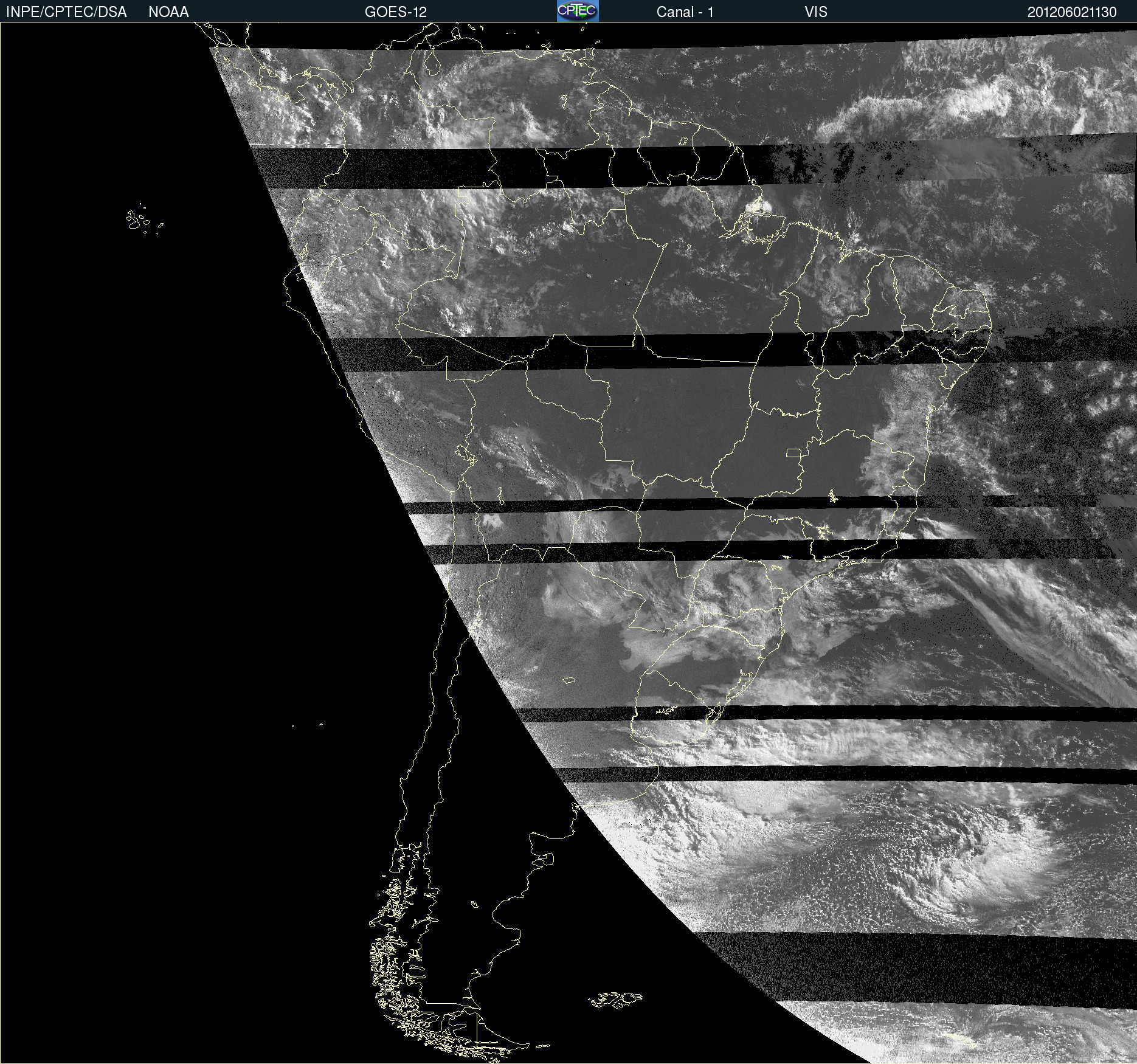This screenshot has height=1064, width=1137.
Task: Click the 201206021130 timestamp
Action: [x=1072, y=12]
